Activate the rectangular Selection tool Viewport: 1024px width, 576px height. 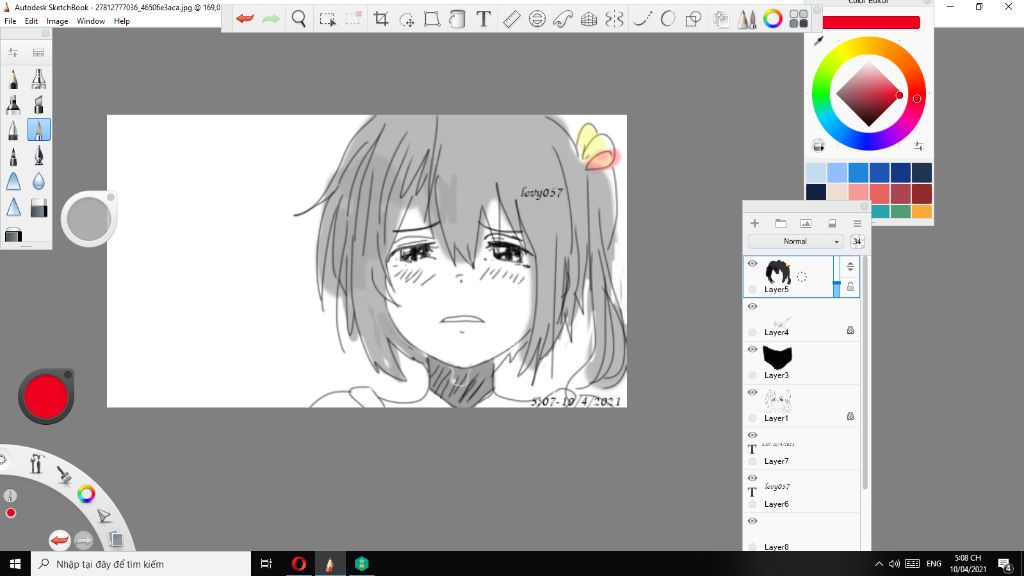point(328,19)
